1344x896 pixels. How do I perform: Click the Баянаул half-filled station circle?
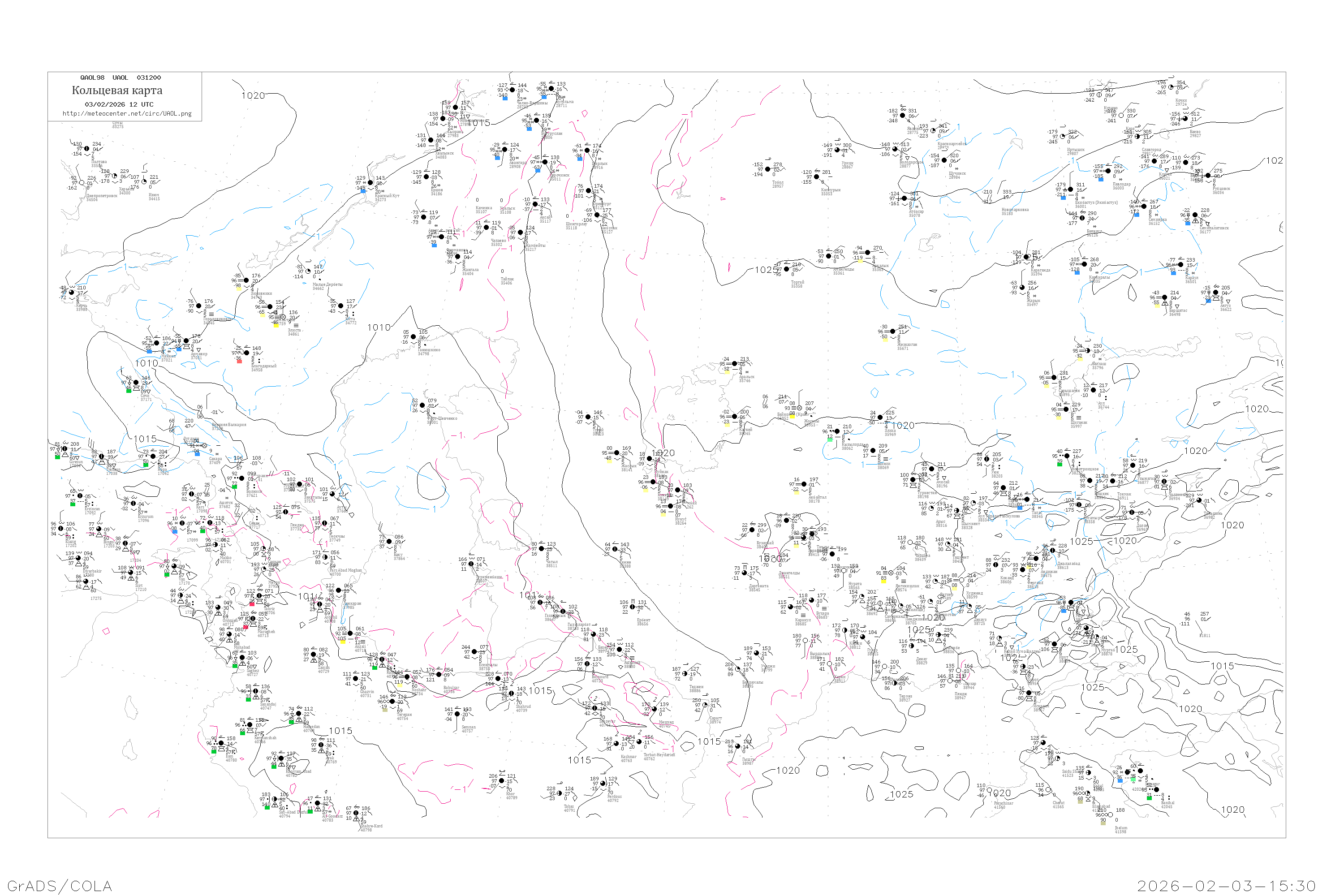[x=1082, y=218]
